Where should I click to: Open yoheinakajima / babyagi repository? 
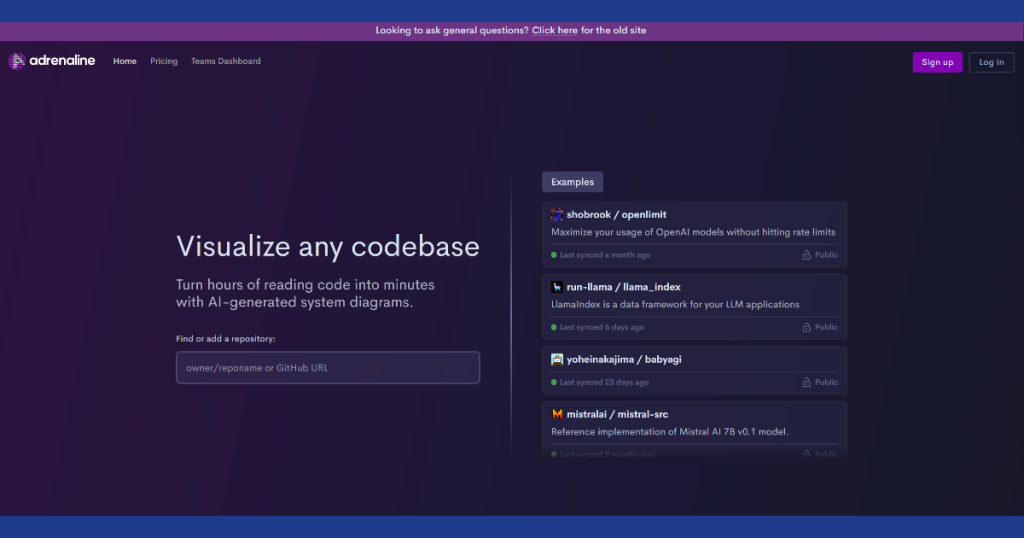pyautogui.click(x=624, y=359)
